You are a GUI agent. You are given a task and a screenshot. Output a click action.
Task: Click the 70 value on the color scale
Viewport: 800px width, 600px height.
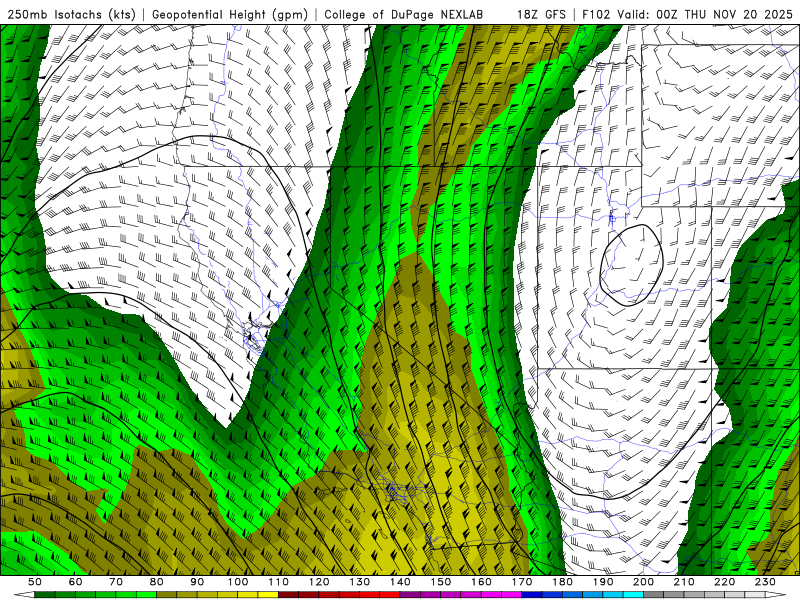click(116, 582)
